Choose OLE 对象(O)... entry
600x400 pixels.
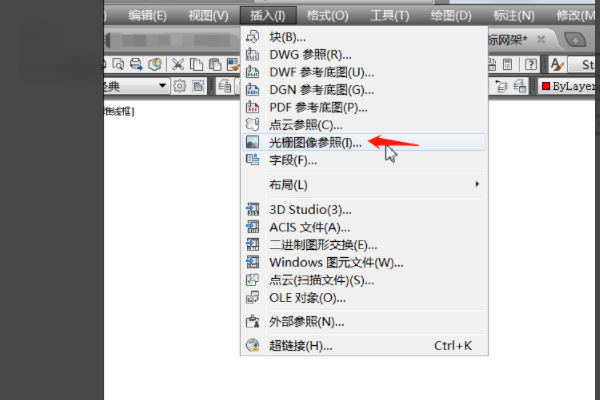point(364,298)
